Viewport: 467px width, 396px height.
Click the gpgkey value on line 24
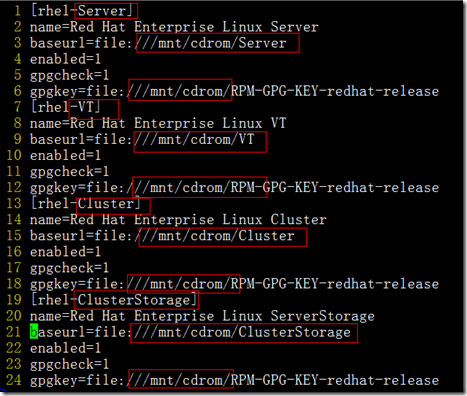(x=283, y=380)
